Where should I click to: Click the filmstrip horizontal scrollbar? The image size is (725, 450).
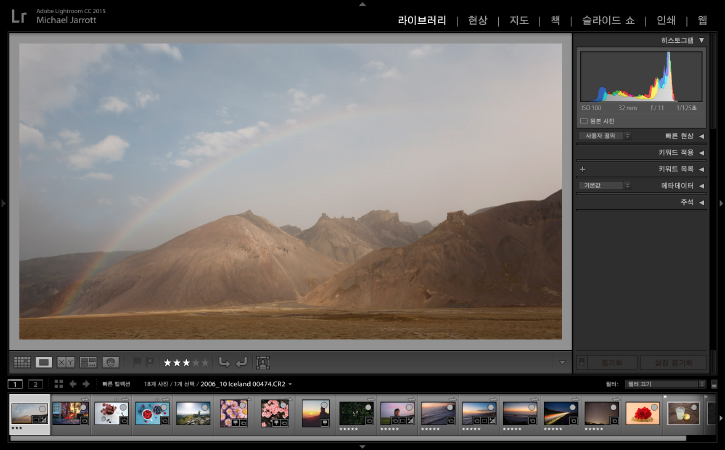coord(348,438)
